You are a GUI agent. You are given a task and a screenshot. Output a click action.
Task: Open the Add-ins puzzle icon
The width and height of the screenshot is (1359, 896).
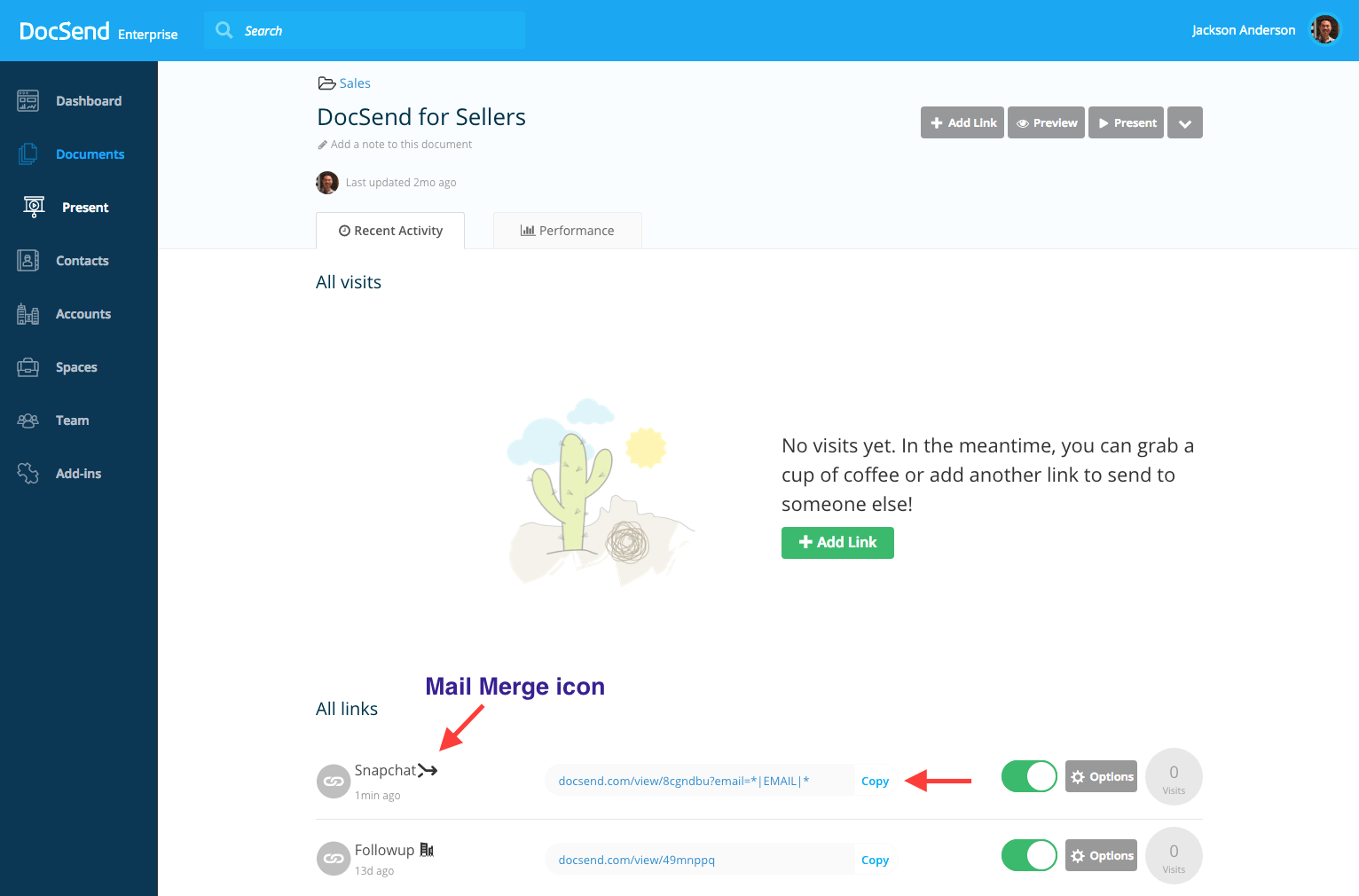(x=27, y=474)
